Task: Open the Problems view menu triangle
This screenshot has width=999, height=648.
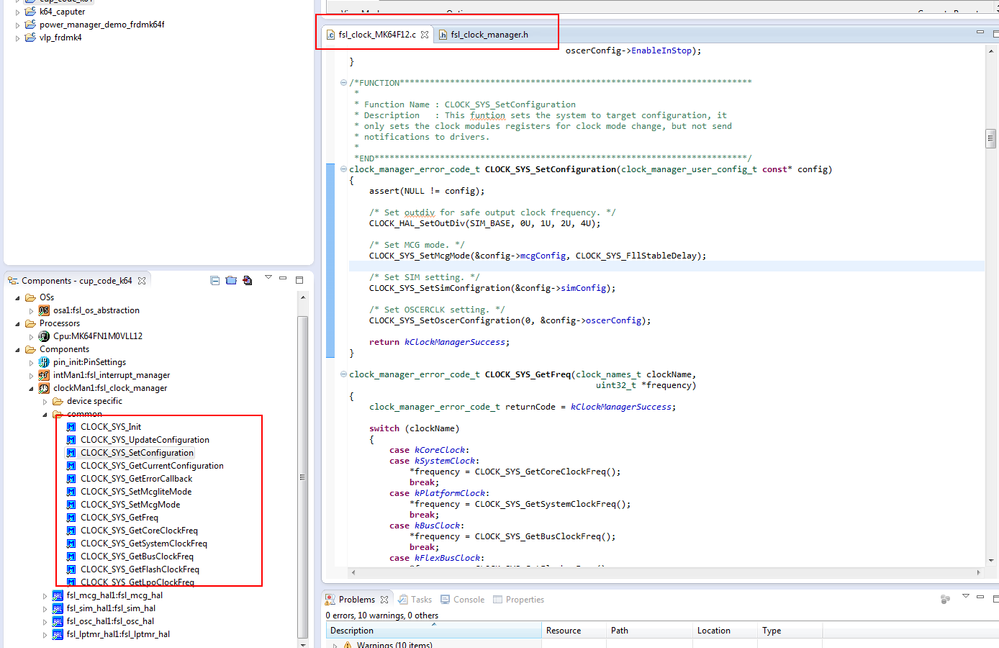Action: tap(966, 596)
